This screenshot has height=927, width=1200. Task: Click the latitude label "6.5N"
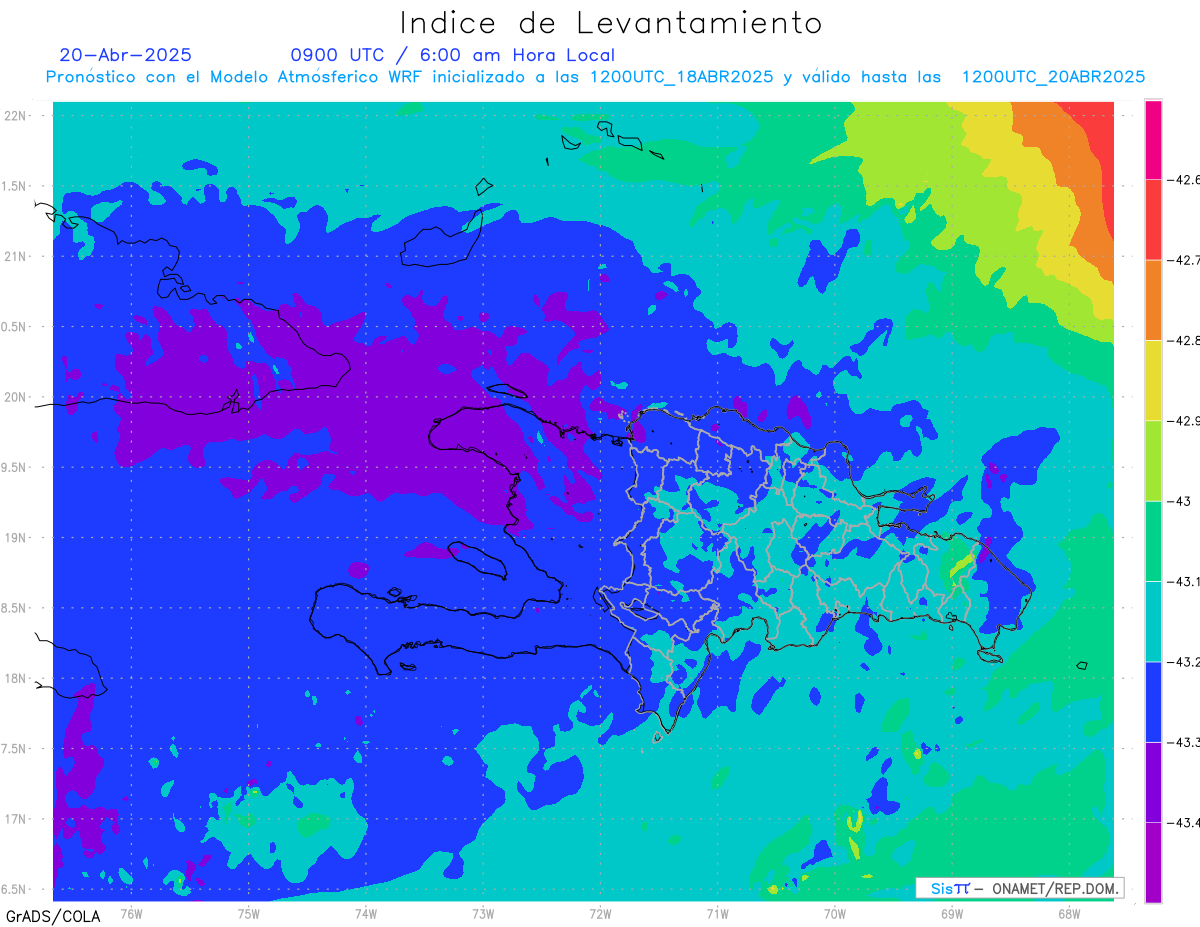pyautogui.click(x=15, y=889)
